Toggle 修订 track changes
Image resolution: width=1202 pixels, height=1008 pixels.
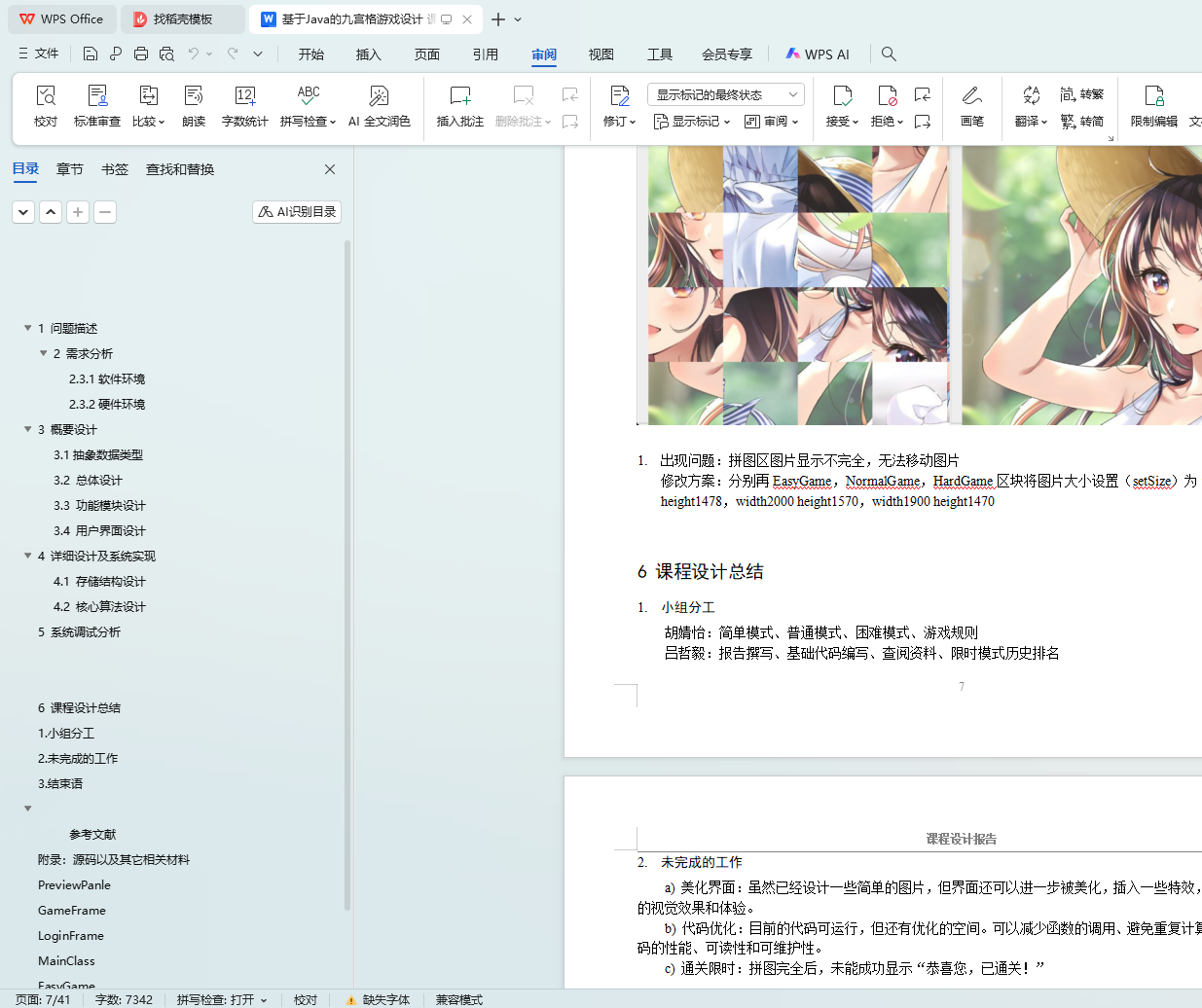tap(619, 106)
